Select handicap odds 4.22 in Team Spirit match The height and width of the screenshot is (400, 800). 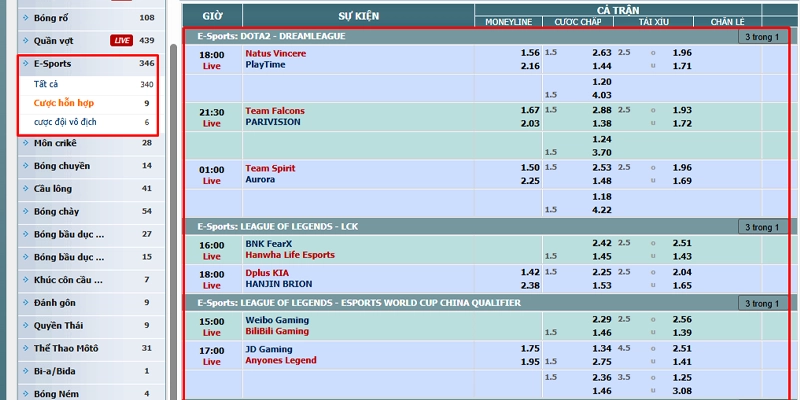(x=602, y=210)
